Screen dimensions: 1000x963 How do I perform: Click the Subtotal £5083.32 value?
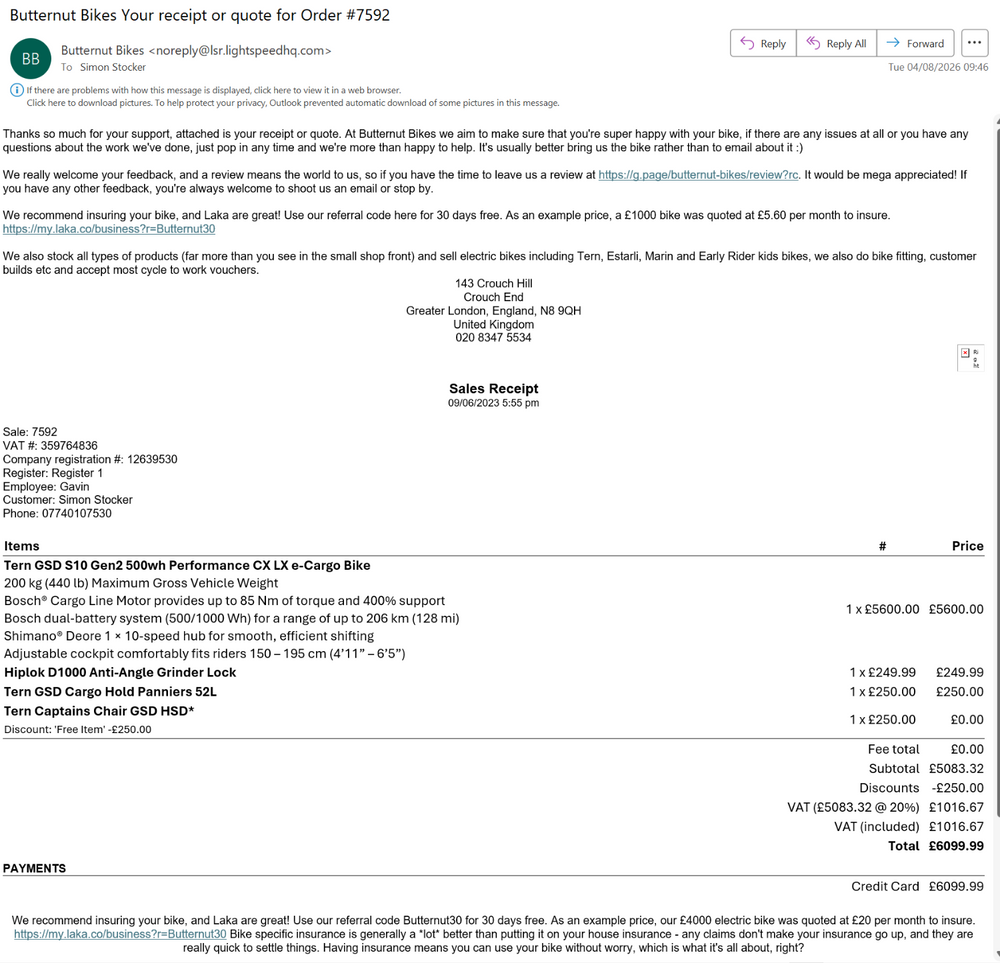(x=956, y=768)
